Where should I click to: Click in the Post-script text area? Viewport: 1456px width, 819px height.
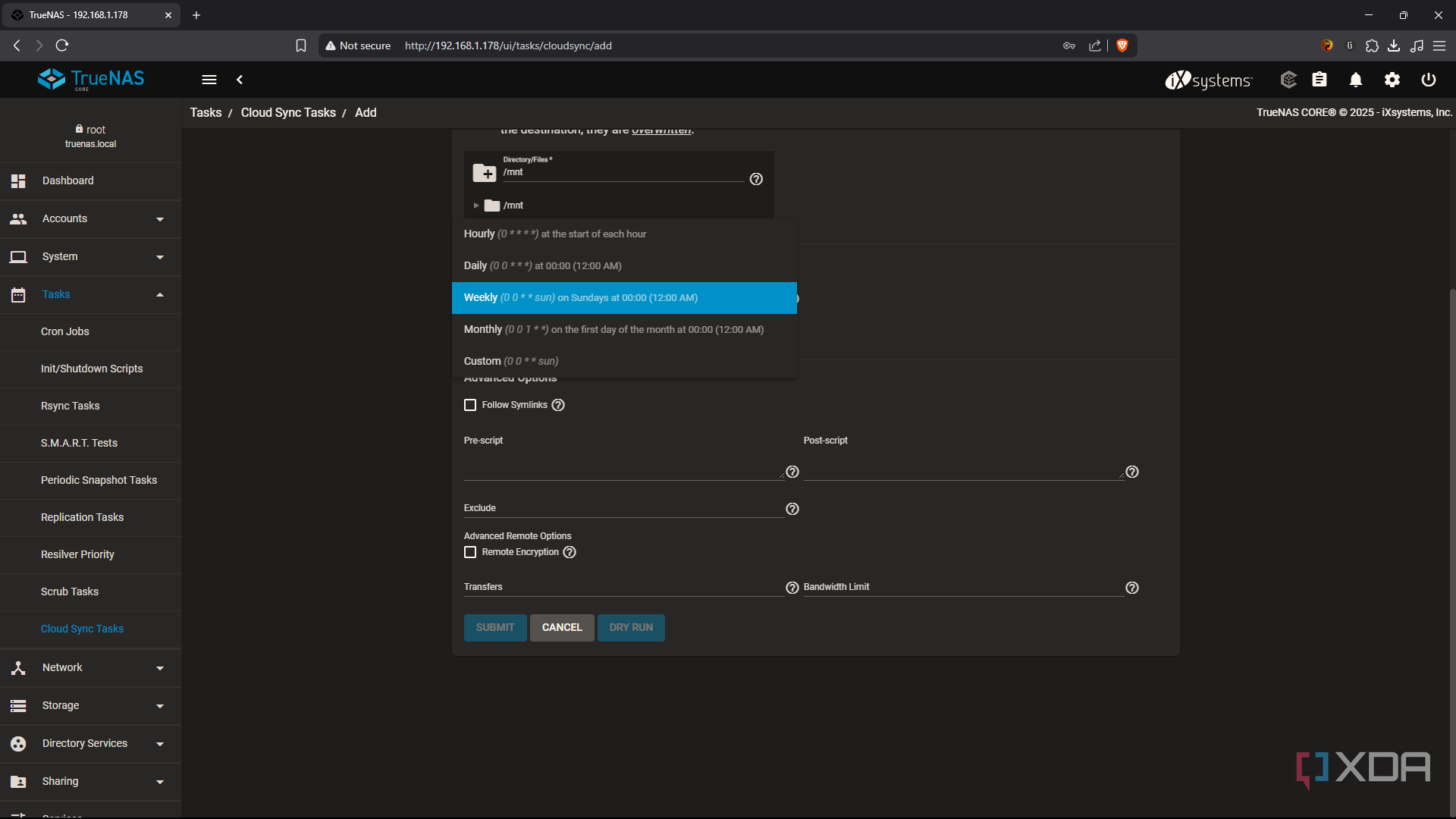click(x=963, y=465)
